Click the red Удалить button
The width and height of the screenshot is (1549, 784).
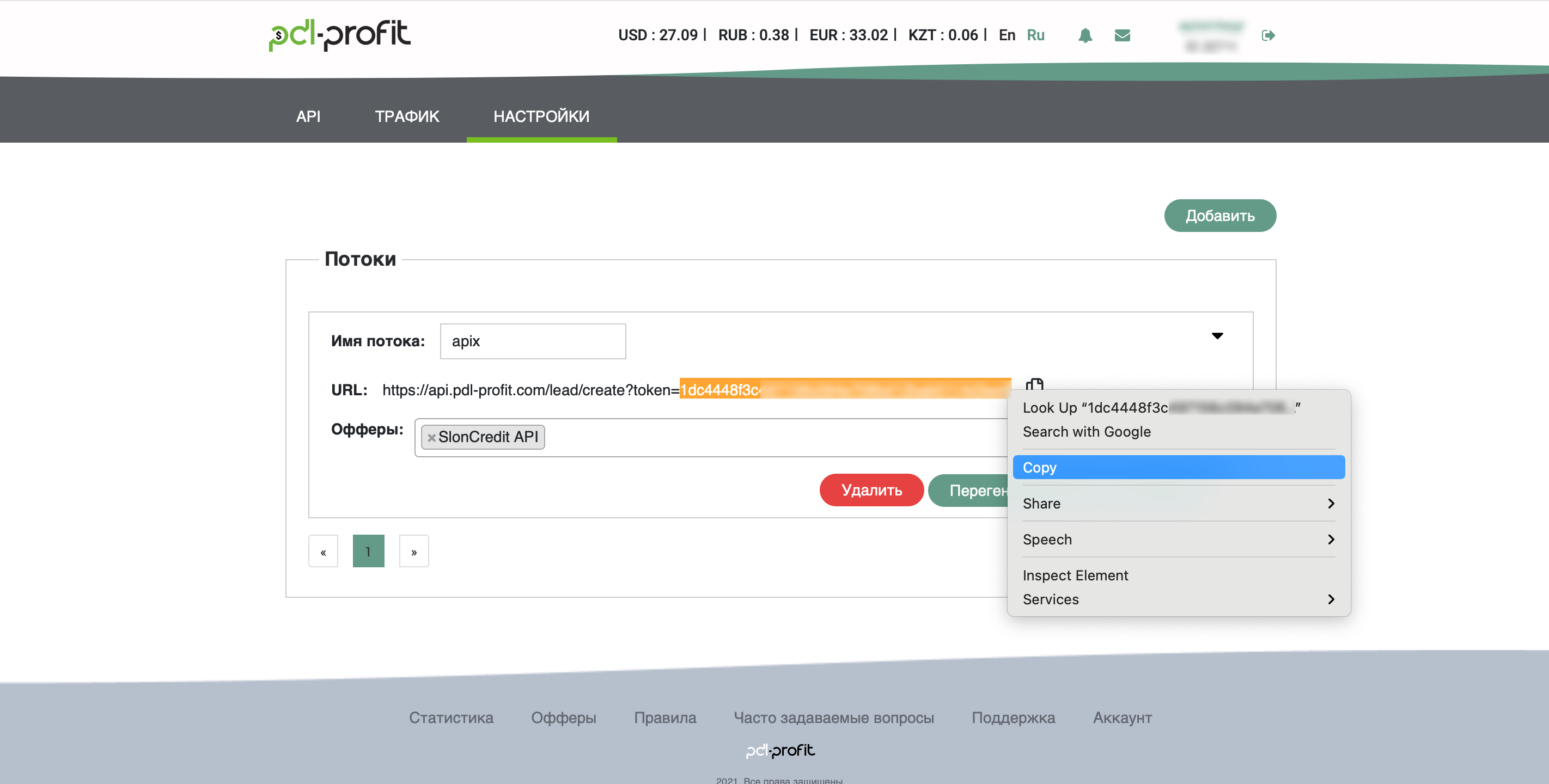[x=871, y=490]
